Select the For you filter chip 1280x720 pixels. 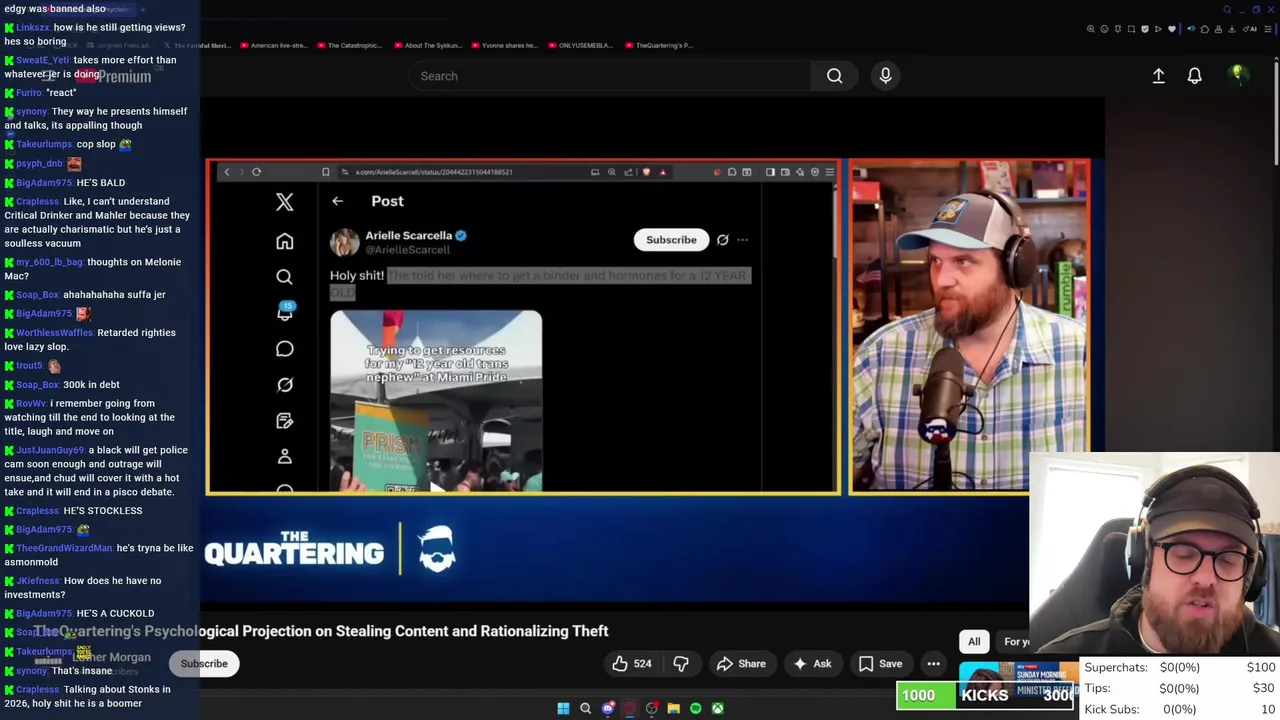[1015, 642]
